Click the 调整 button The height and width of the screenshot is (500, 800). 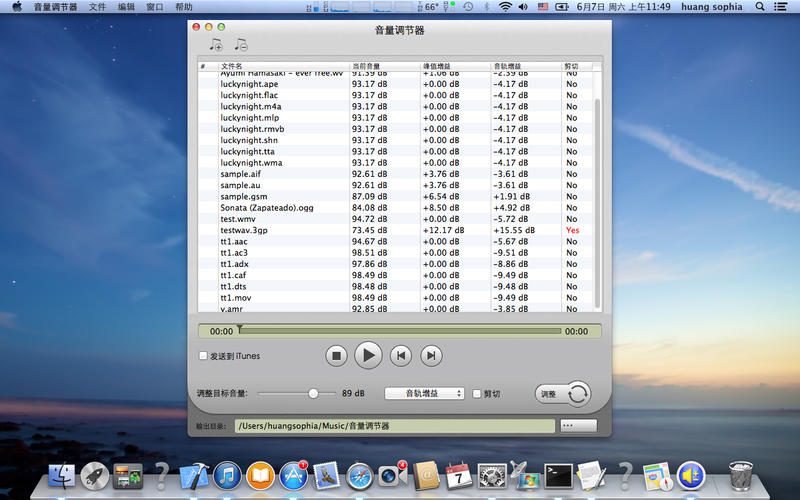(548, 394)
